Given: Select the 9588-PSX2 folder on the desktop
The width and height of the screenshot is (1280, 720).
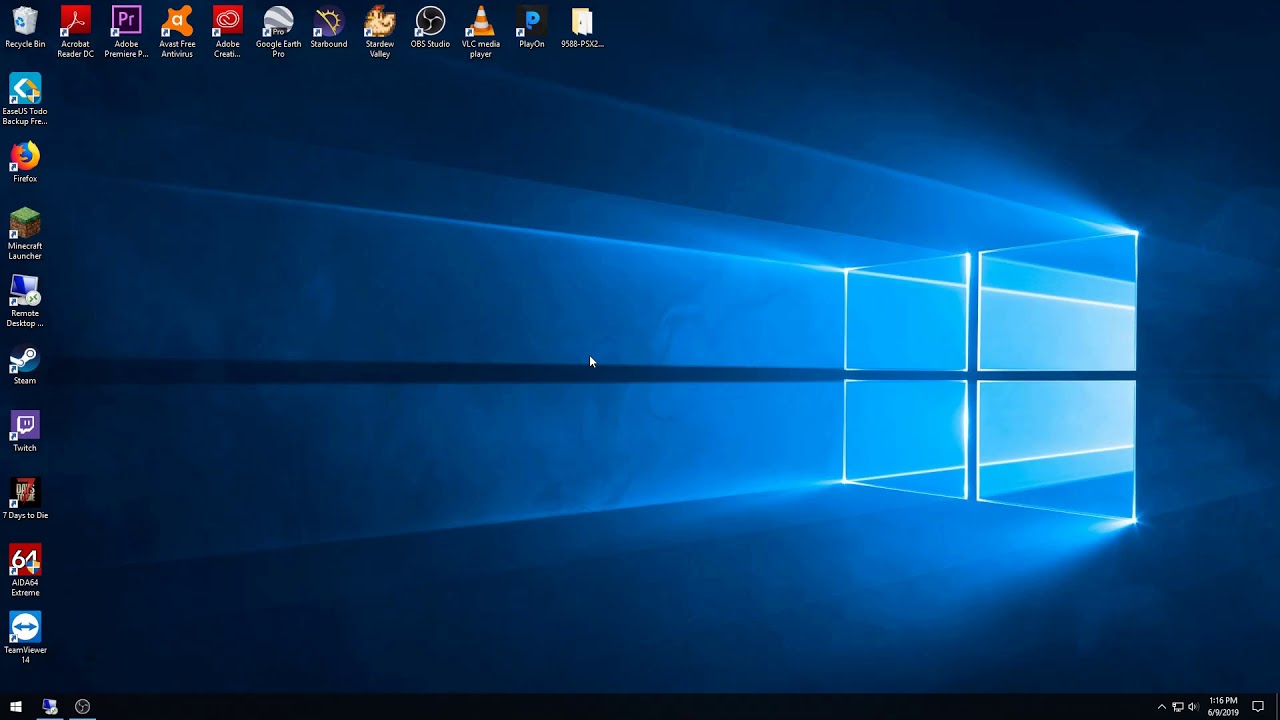Looking at the screenshot, I should point(582,28).
